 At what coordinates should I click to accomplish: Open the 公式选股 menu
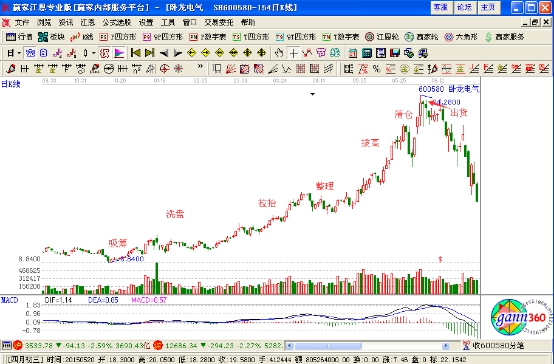(x=117, y=23)
